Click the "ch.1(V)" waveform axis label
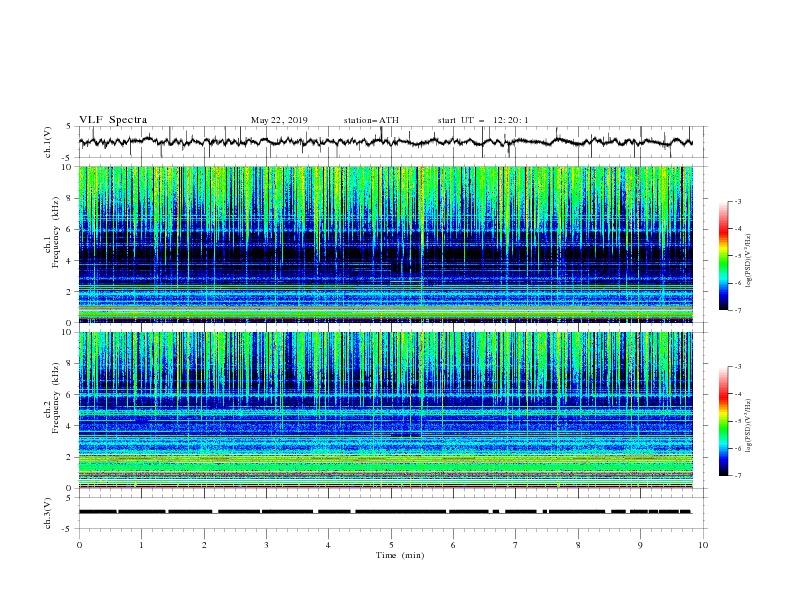792x612 pixels. [48, 142]
